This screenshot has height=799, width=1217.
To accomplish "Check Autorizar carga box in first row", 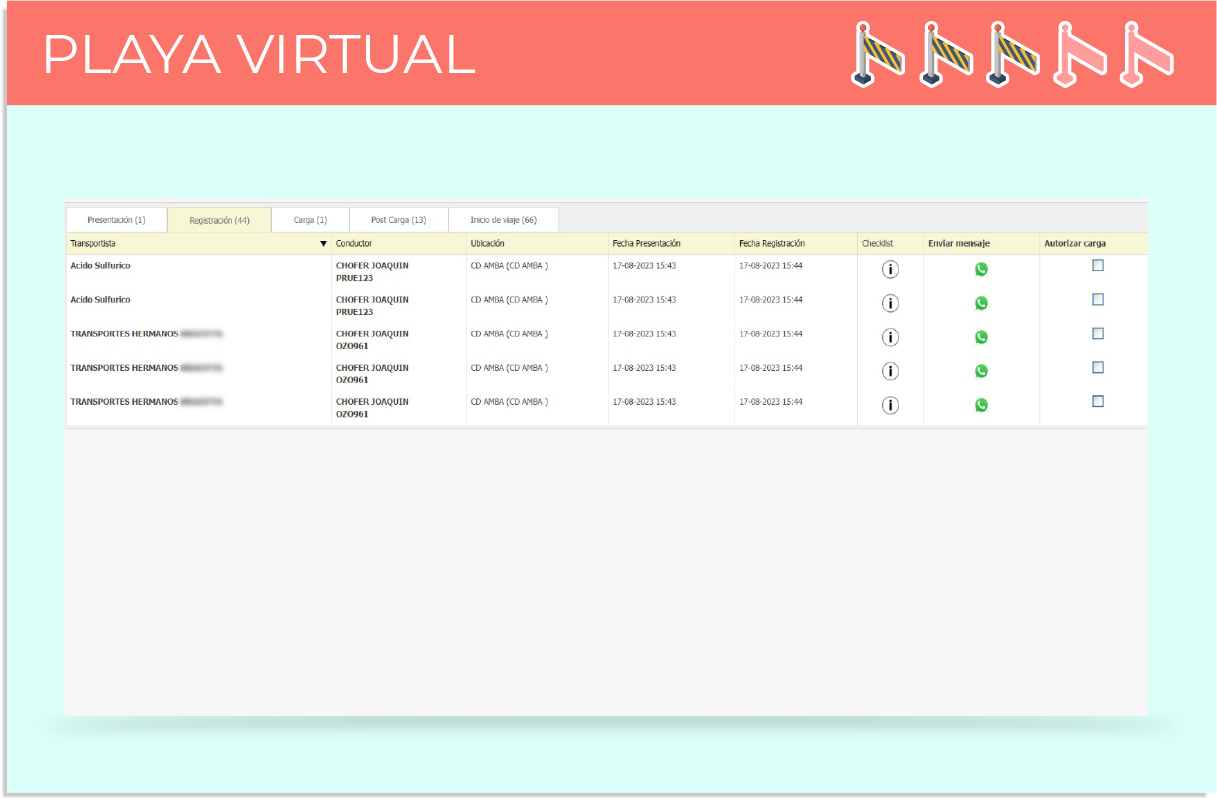I will pos(1098,266).
